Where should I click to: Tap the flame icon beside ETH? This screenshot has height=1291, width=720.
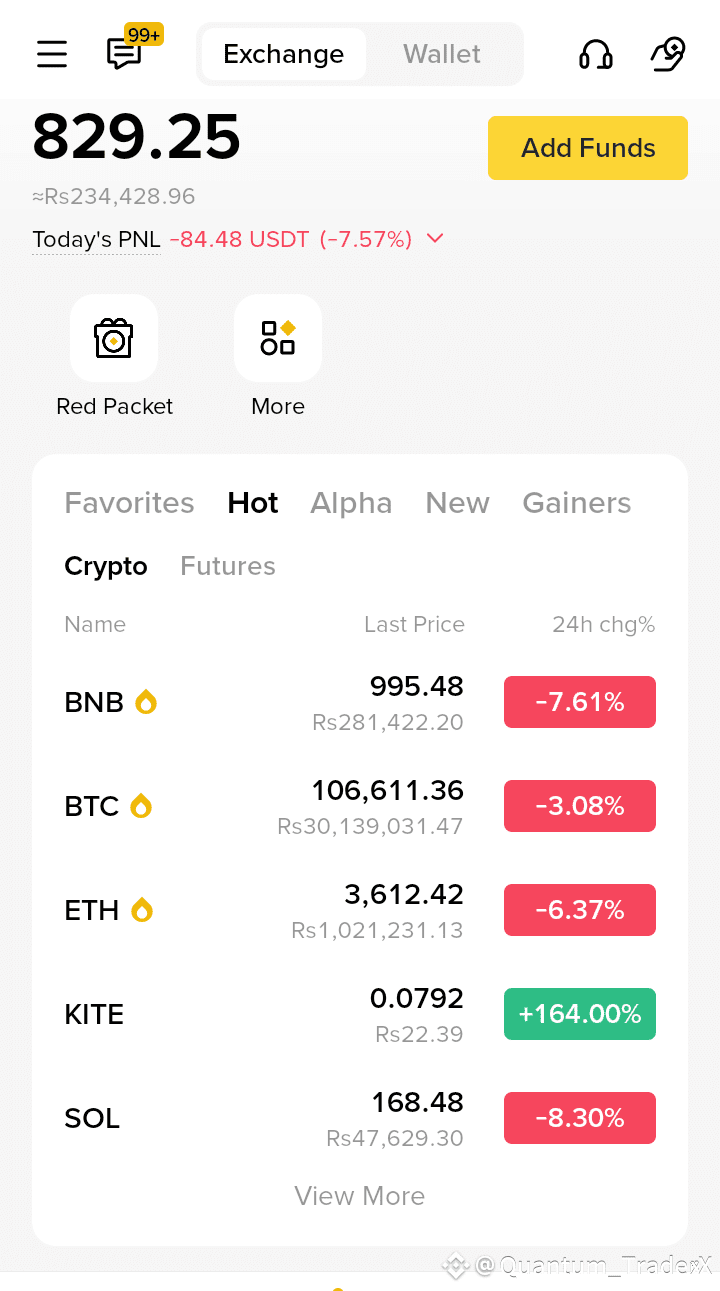click(142, 910)
